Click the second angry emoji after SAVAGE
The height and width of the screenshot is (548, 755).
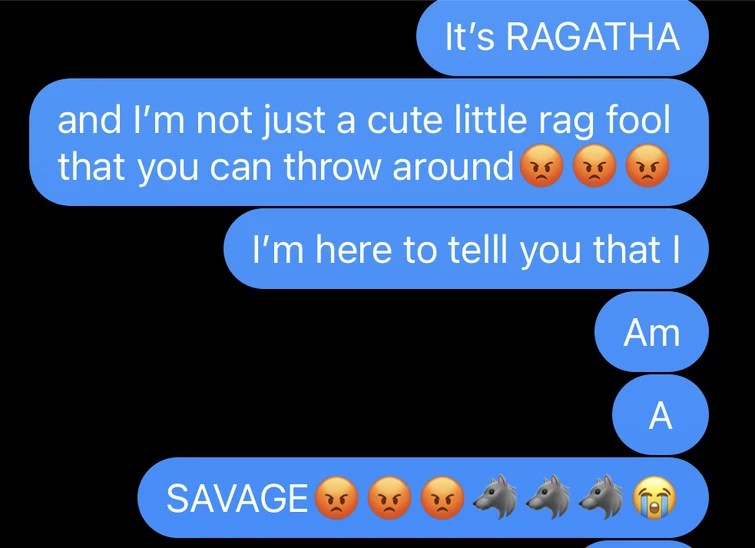coord(390,498)
